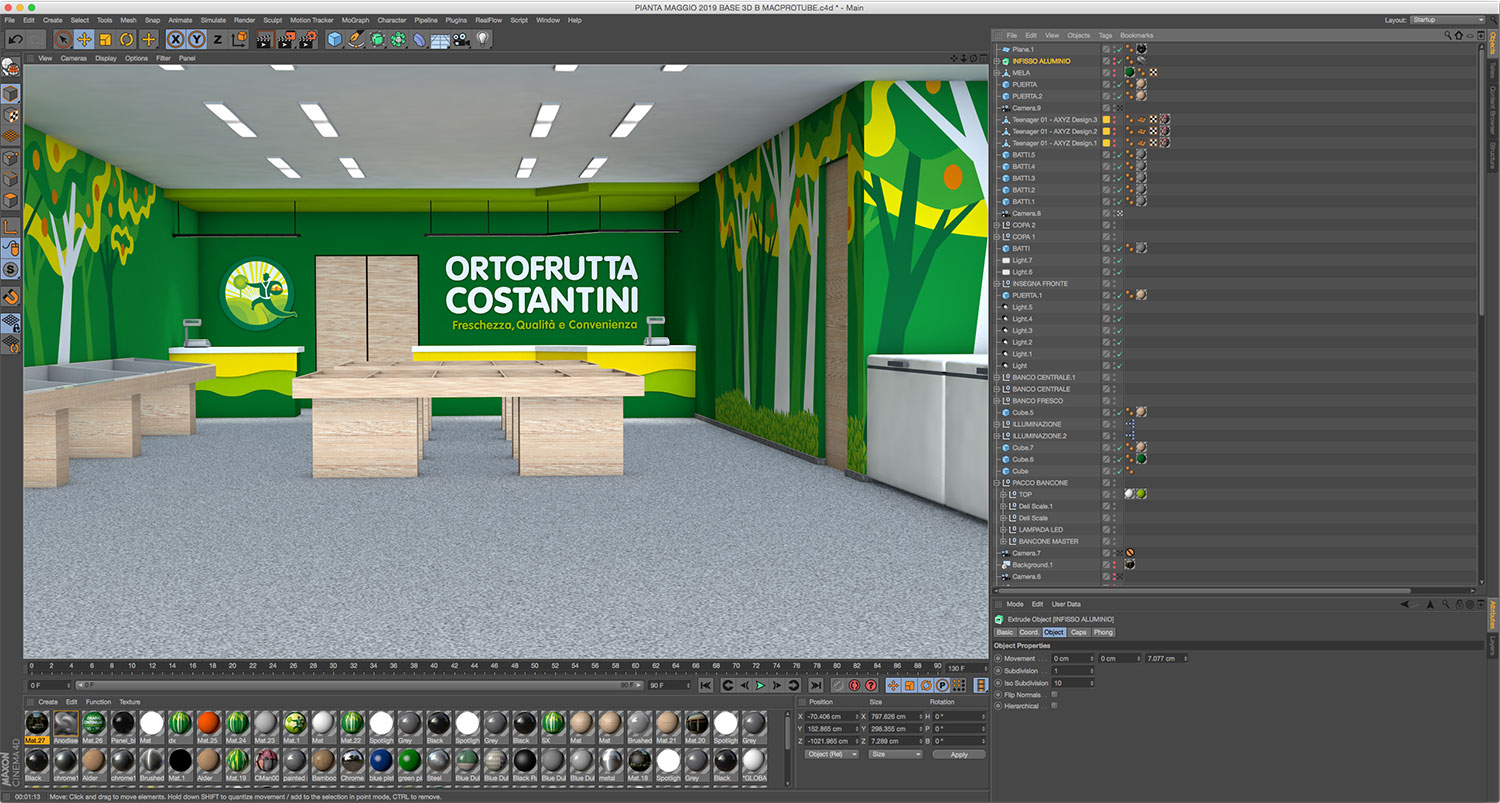Expand the INSEGNA FRONTE object

point(997,284)
